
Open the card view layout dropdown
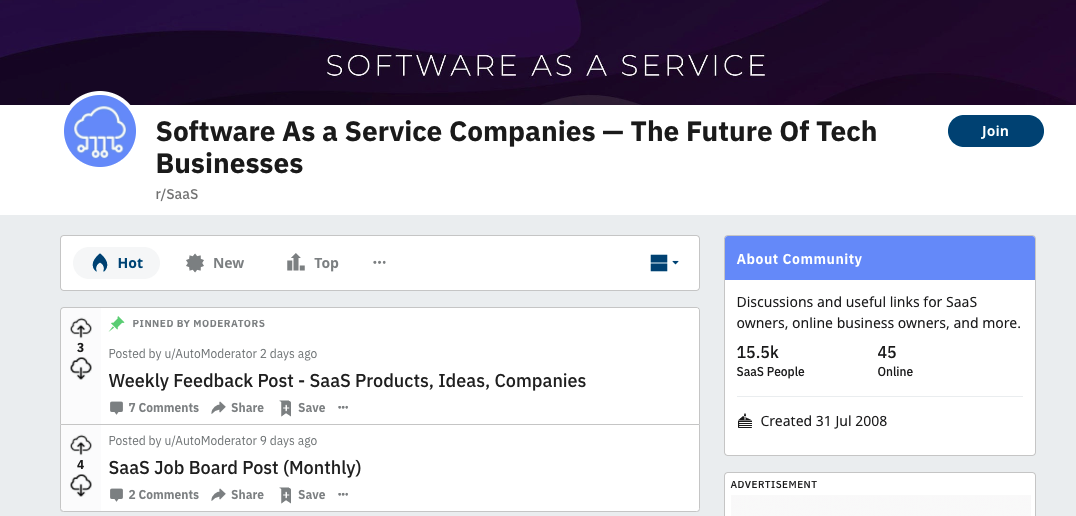coord(664,263)
